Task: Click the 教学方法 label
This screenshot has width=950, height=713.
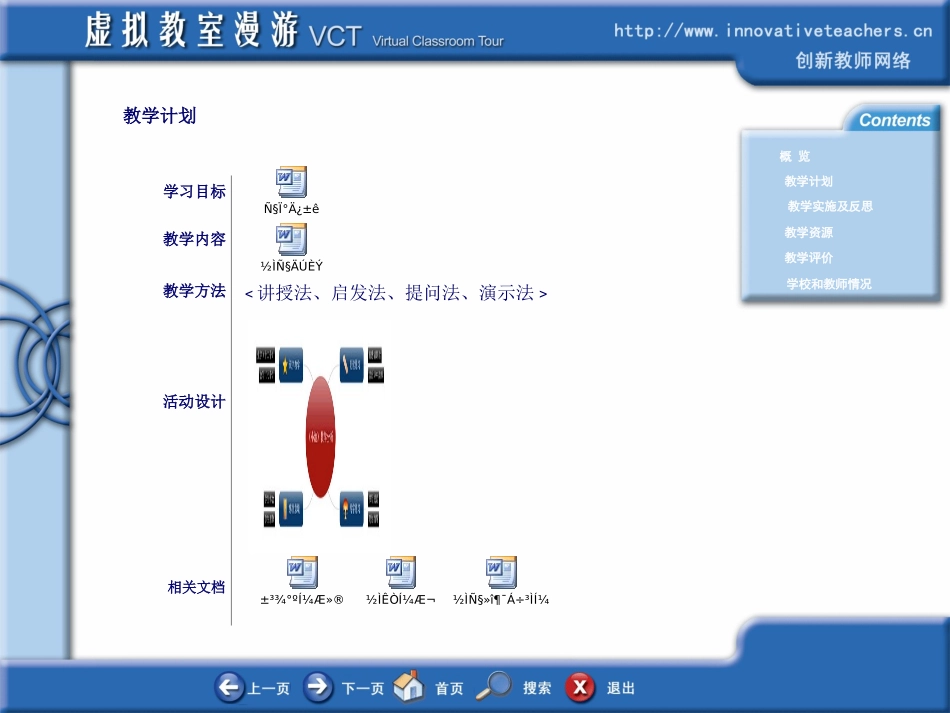Action: (194, 291)
